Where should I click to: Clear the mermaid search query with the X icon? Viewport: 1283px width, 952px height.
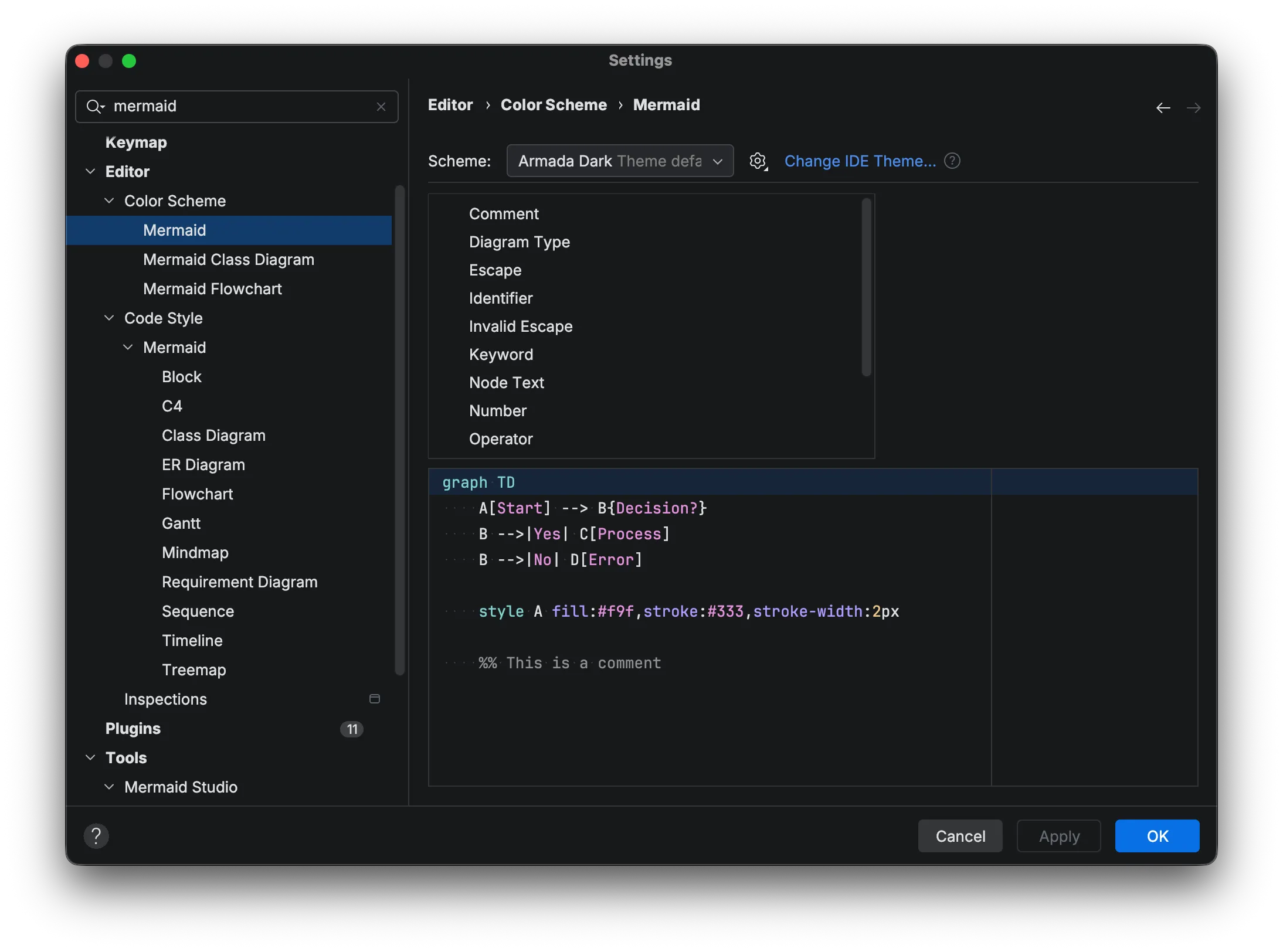381,106
